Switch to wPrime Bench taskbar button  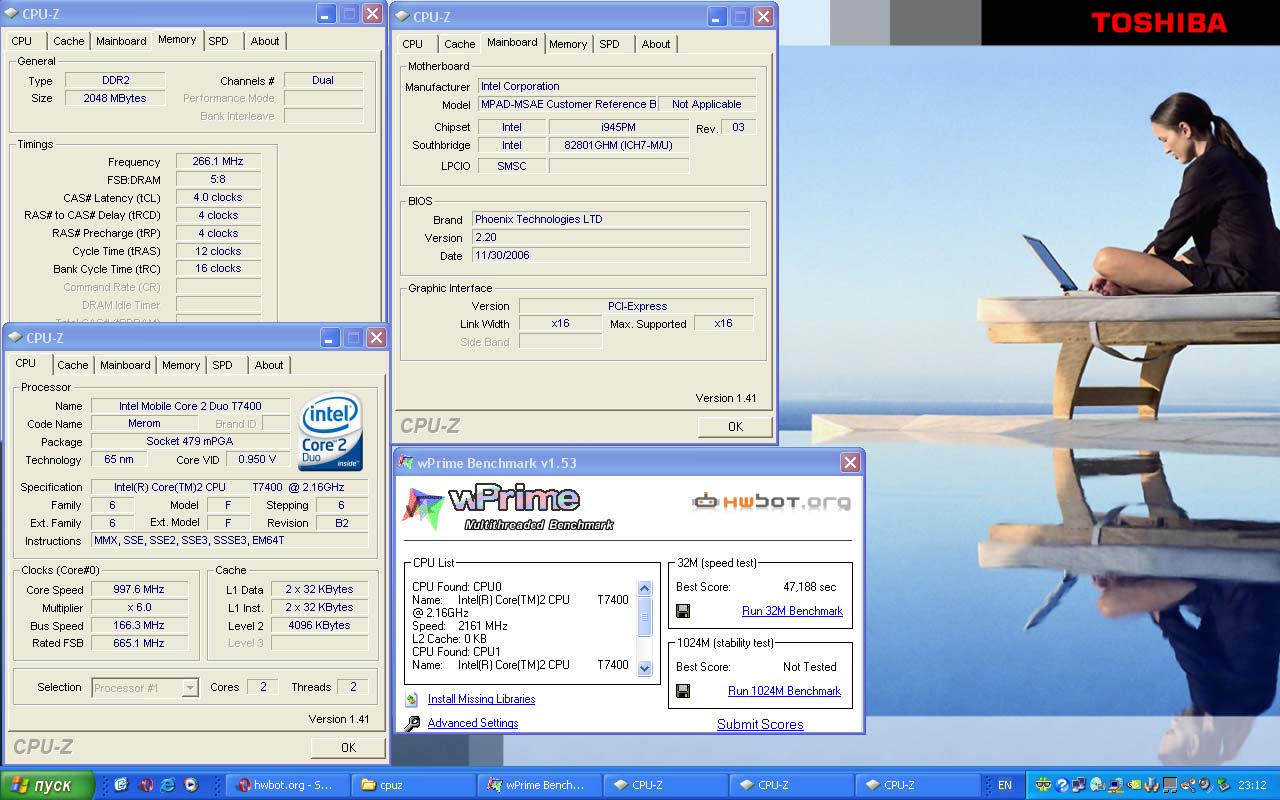[x=541, y=785]
